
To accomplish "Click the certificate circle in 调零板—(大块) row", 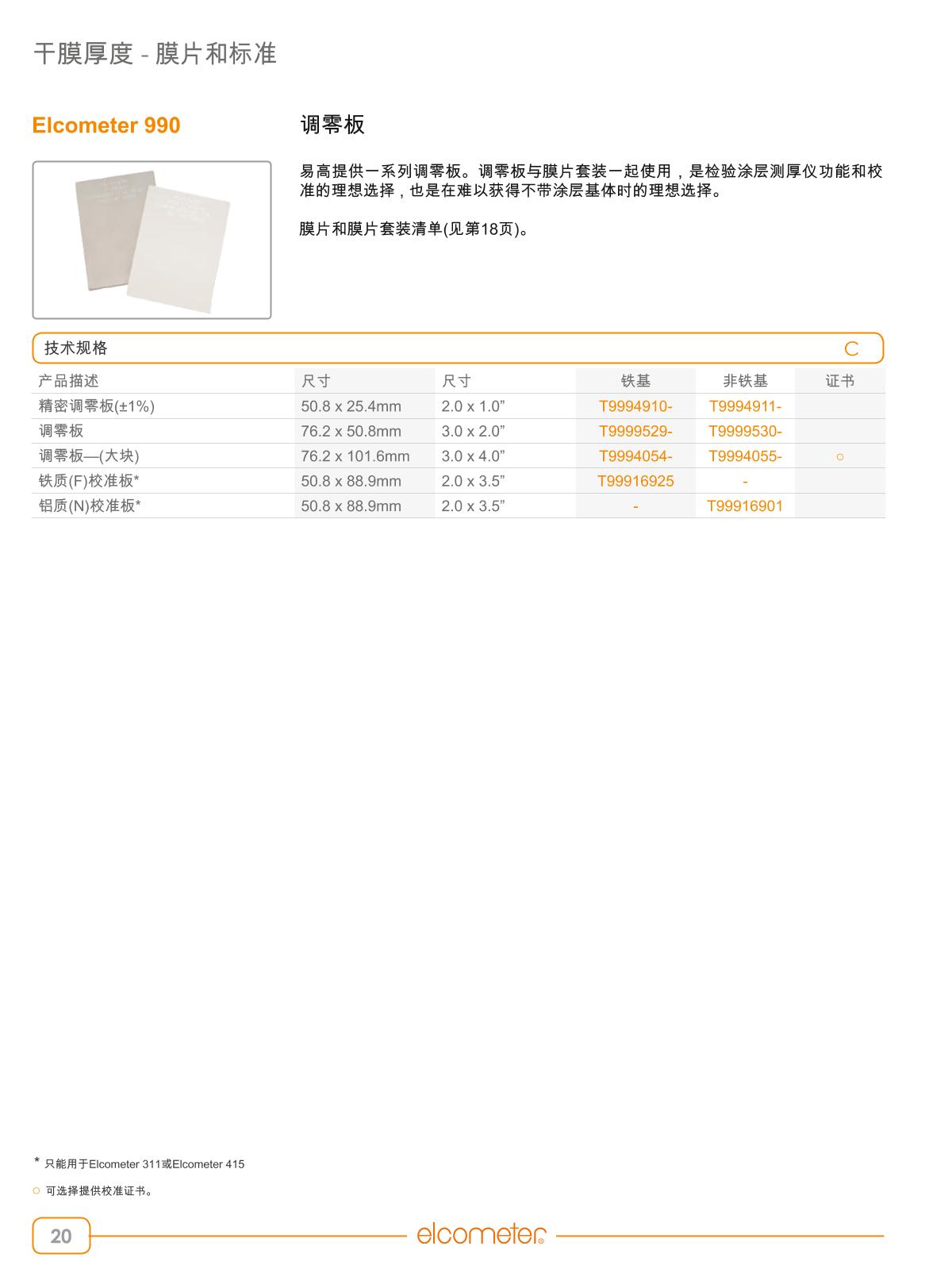I will point(839,456).
